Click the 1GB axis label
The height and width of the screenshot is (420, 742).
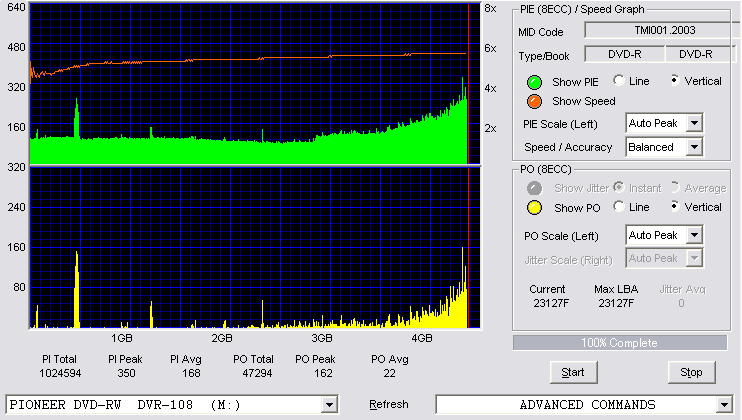point(122,339)
